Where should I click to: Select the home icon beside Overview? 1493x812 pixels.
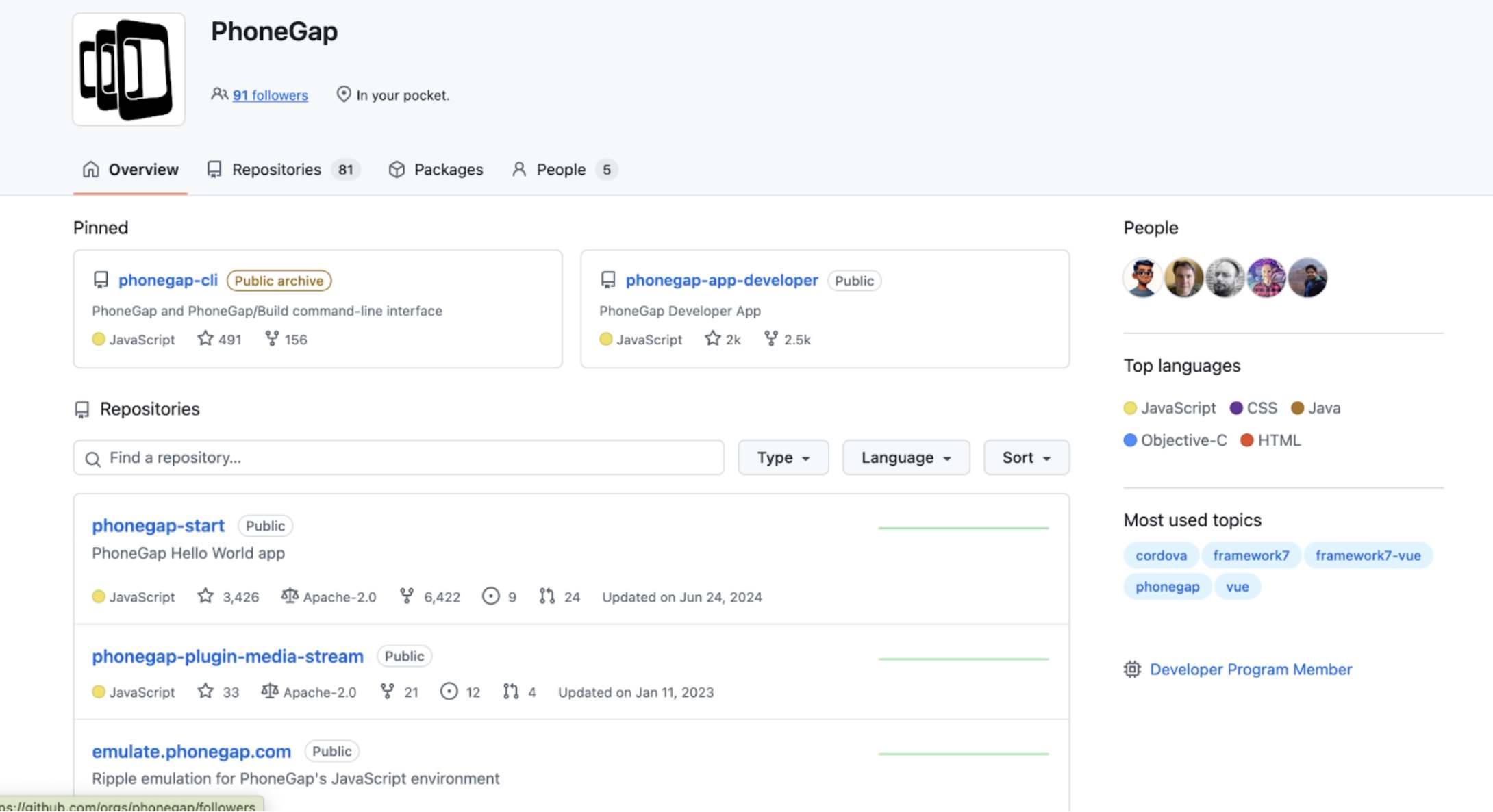(90, 169)
